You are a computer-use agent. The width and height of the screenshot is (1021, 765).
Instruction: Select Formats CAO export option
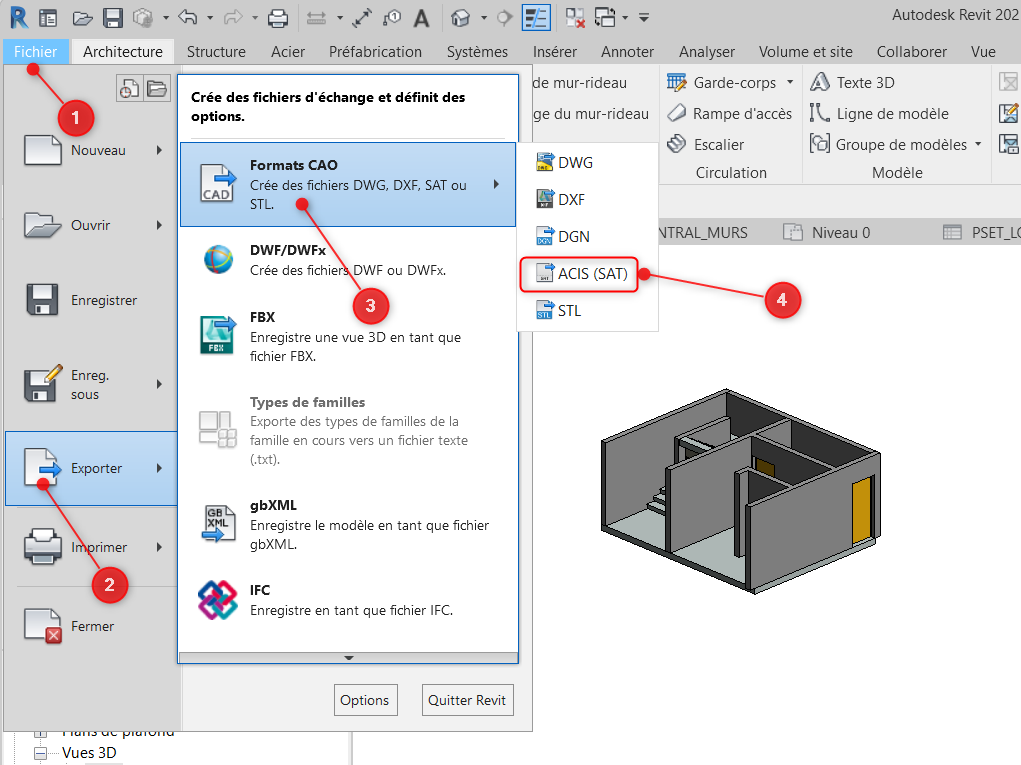tap(348, 185)
